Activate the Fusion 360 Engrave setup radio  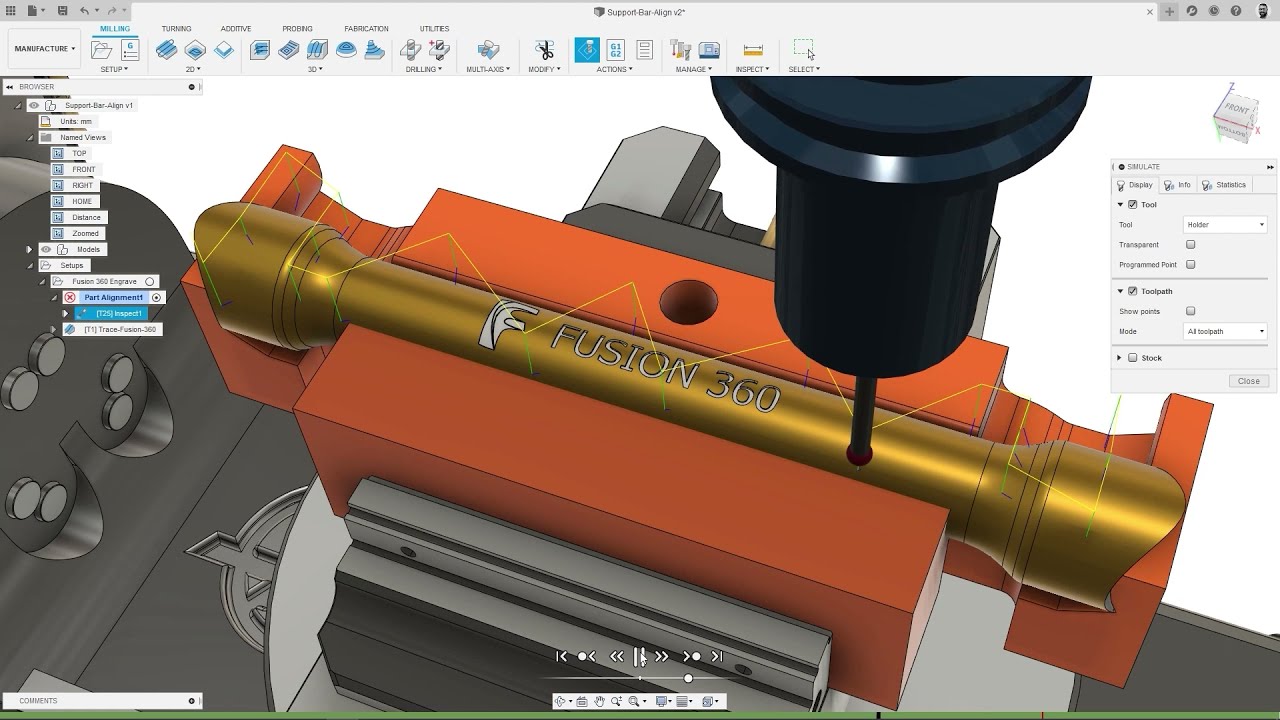pyautogui.click(x=150, y=282)
